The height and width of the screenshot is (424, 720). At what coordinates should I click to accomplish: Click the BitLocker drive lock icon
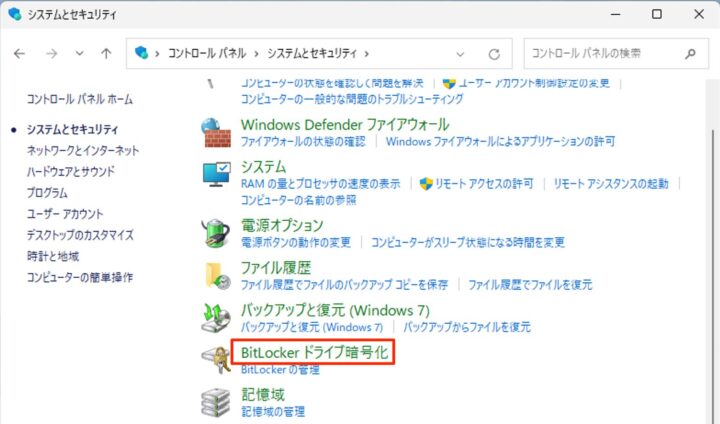(217, 360)
